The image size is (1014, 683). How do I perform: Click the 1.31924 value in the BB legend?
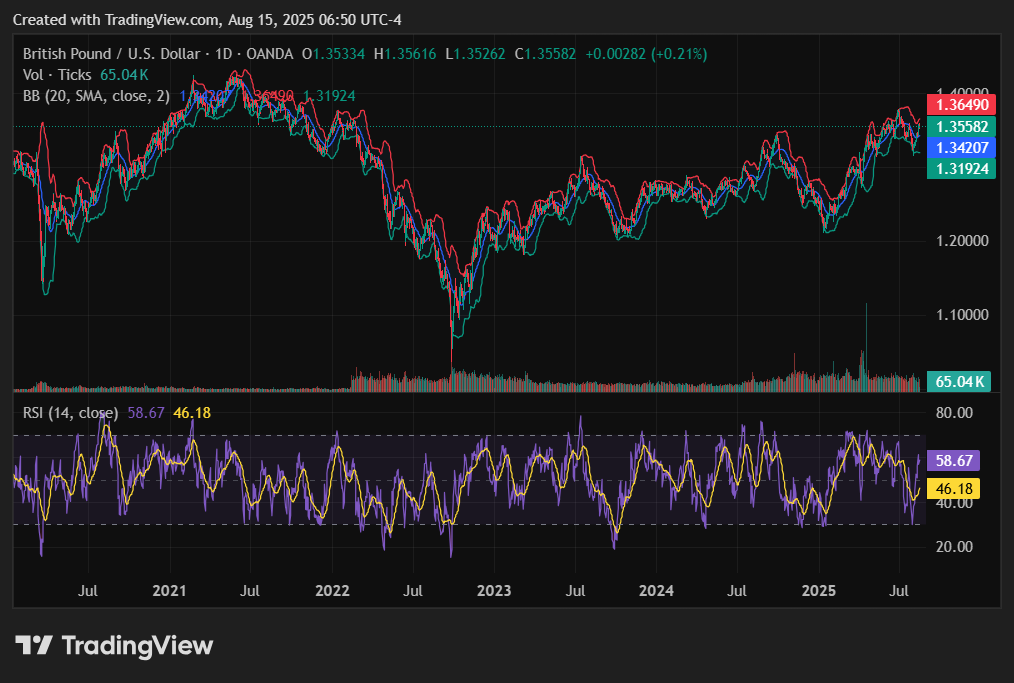pos(329,96)
